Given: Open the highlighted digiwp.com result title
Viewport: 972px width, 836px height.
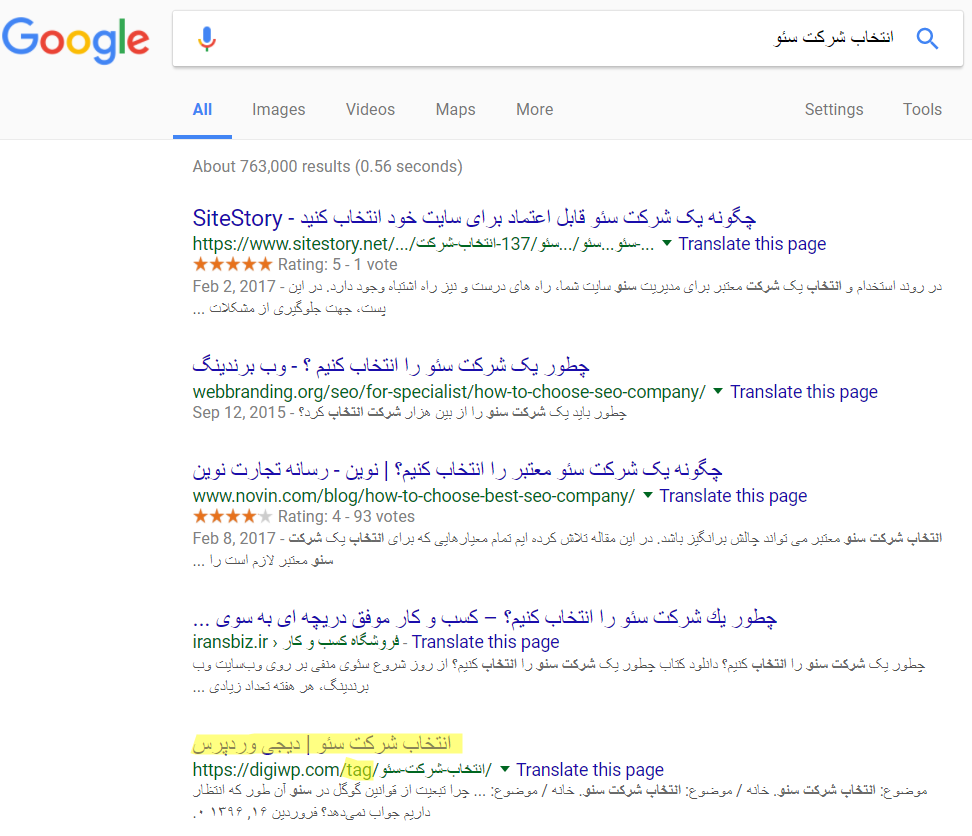Looking at the screenshot, I should coord(322,744).
